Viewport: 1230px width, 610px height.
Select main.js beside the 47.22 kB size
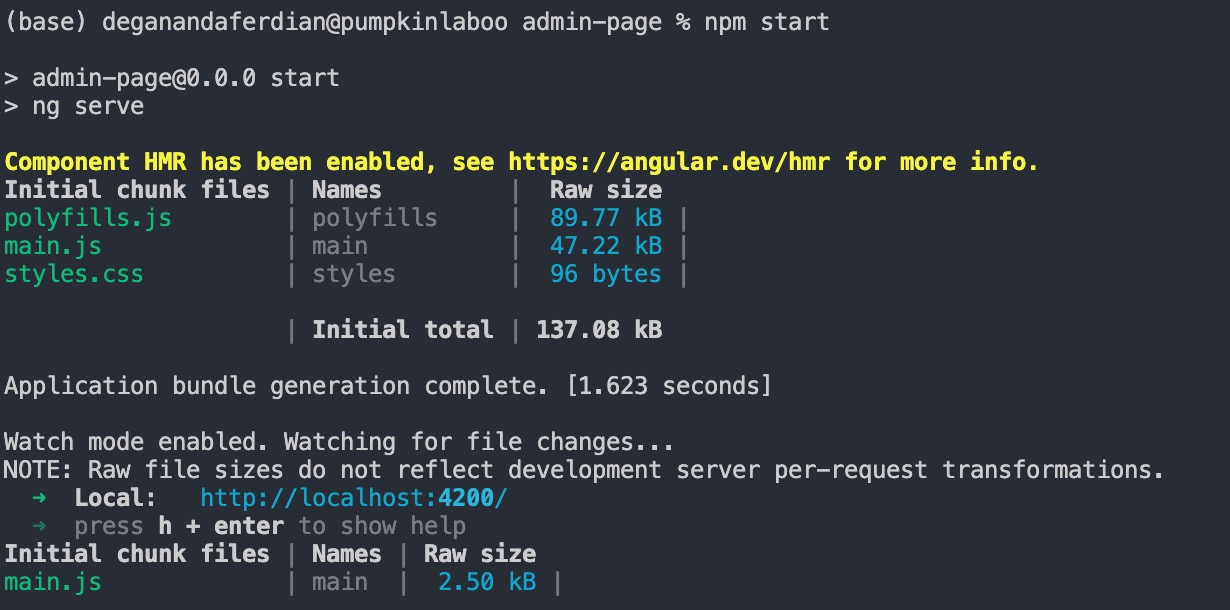pos(53,246)
